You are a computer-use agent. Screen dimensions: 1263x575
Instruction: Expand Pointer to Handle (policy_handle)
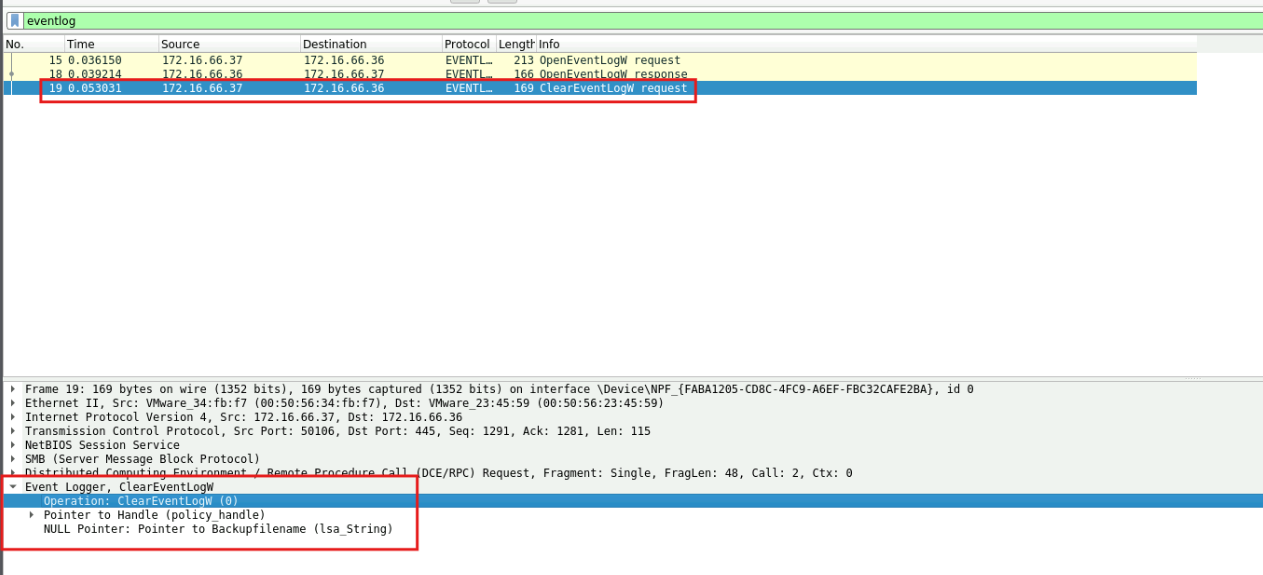tap(32, 515)
